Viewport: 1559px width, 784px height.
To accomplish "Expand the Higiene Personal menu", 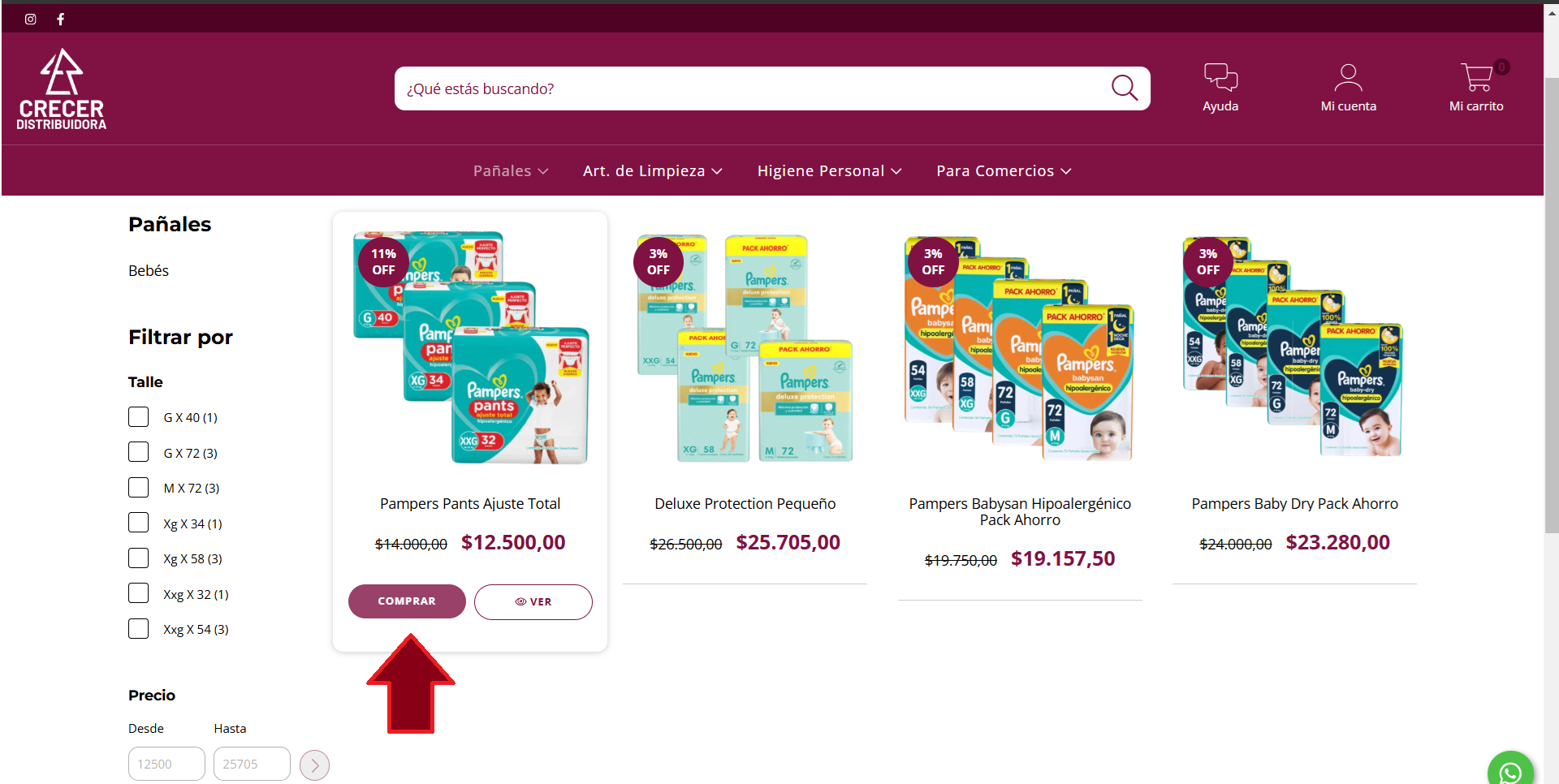I will point(829,170).
